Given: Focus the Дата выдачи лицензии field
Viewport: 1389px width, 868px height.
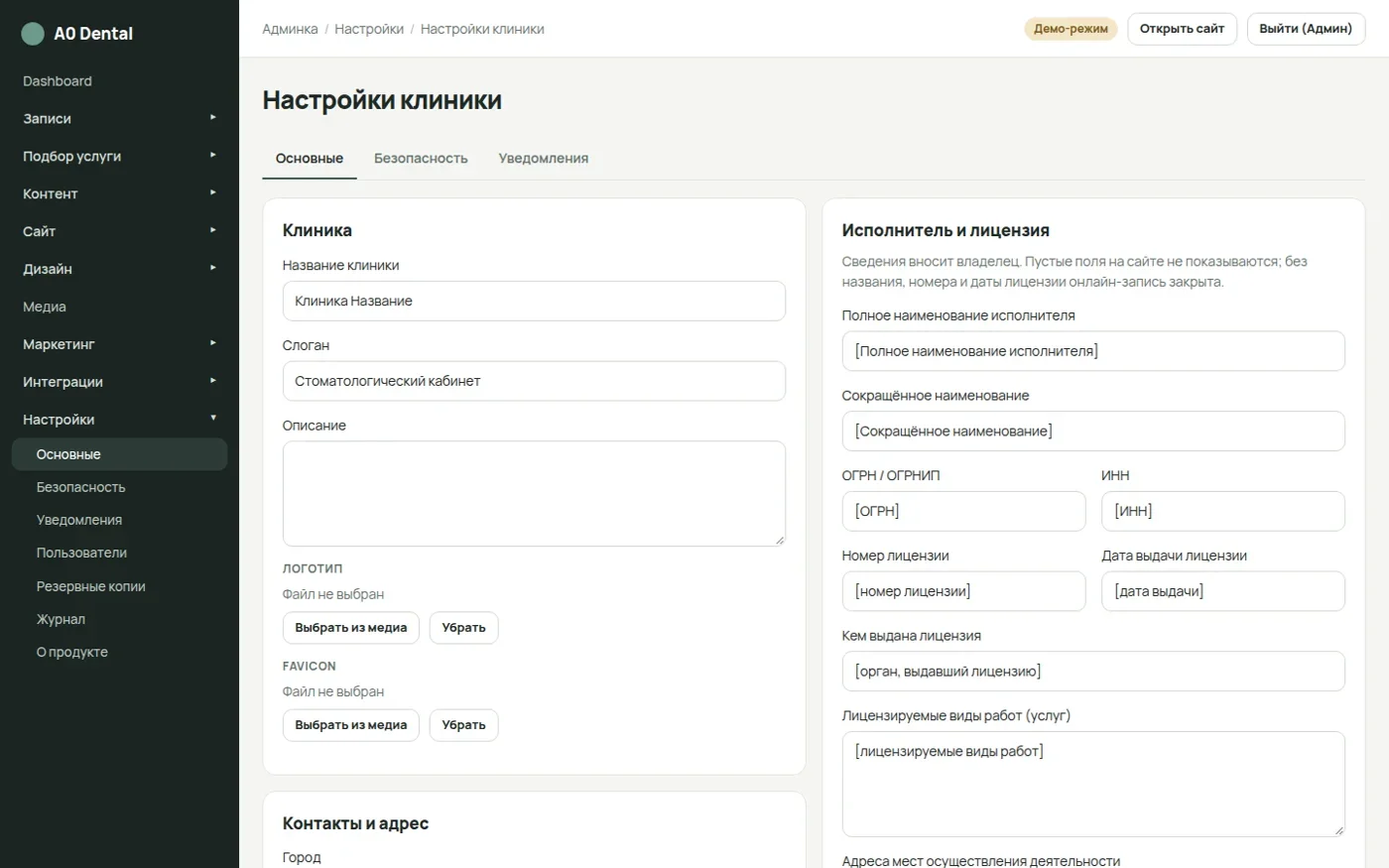Looking at the screenshot, I should 1223,591.
